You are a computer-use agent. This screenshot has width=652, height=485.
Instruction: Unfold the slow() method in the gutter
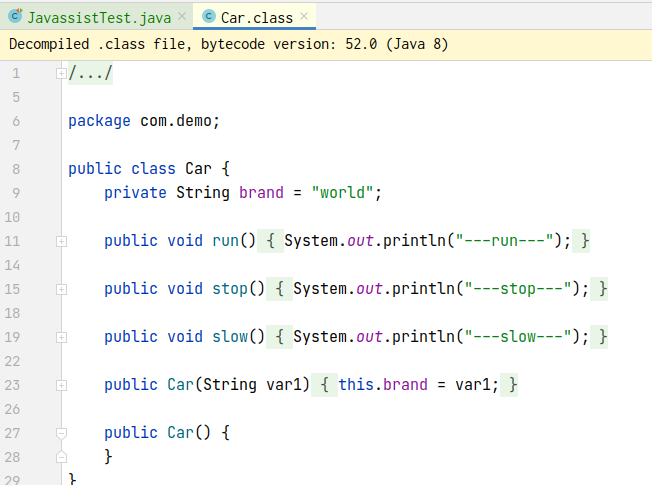tap(61, 337)
